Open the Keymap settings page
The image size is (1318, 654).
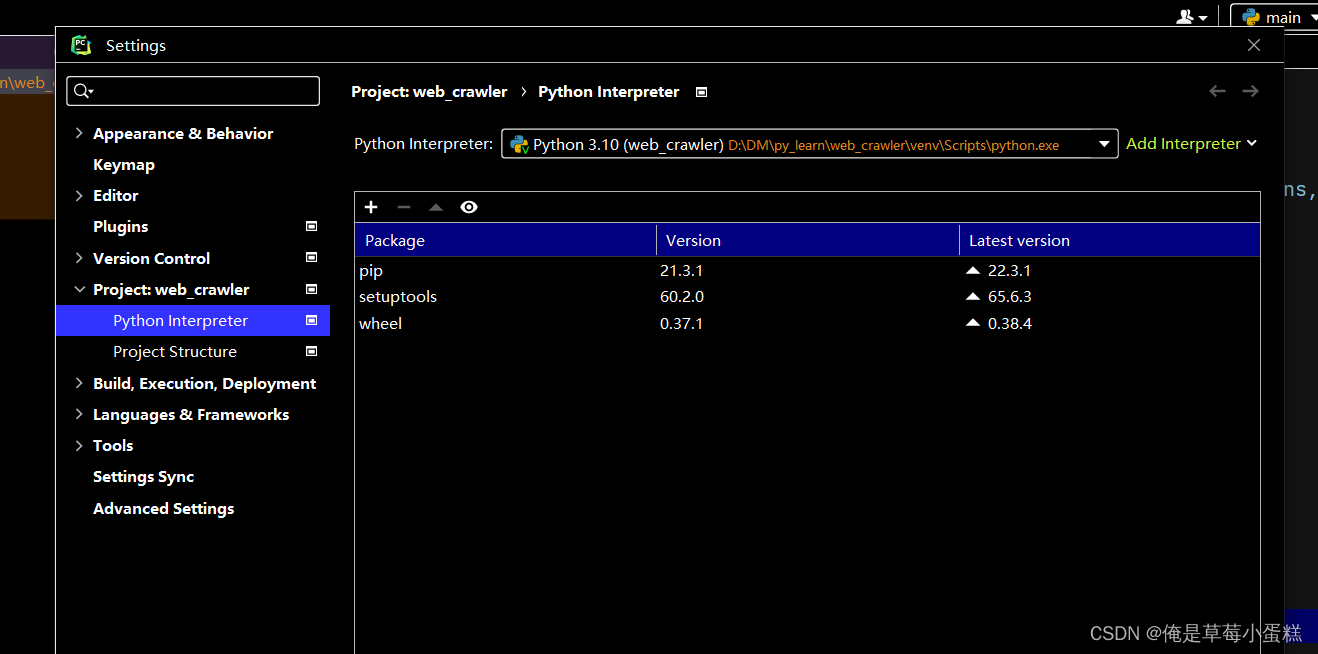point(124,165)
